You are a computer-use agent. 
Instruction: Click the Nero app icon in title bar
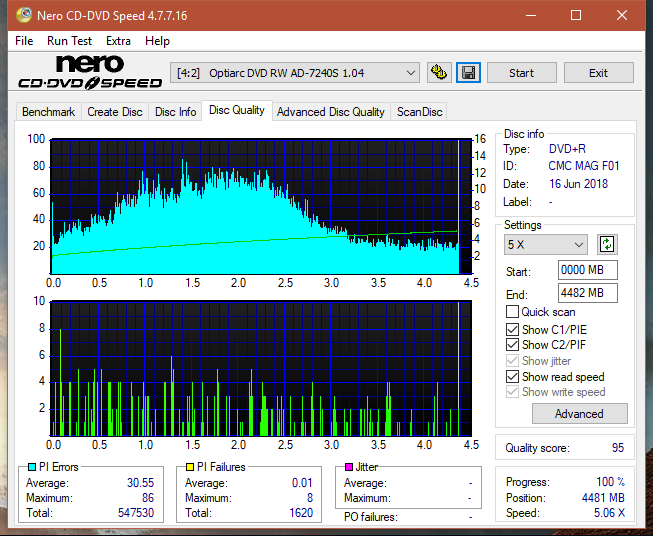[x=24, y=15]
